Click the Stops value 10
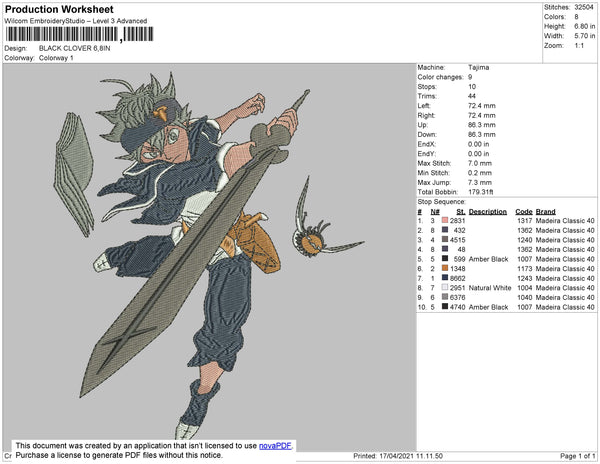600x464 pixels. pos(472,86)
